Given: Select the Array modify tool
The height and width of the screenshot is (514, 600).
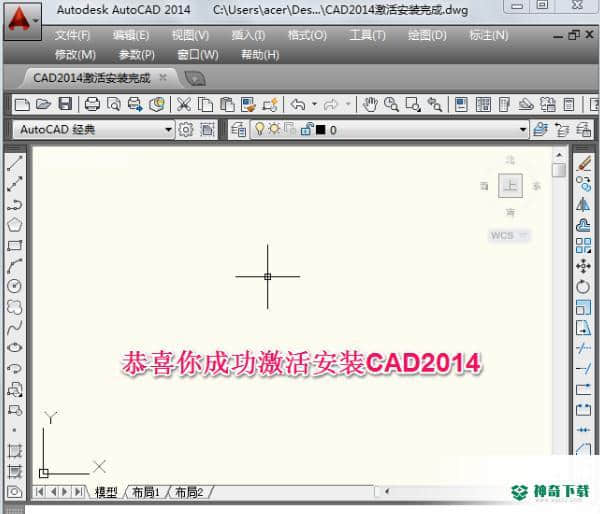Looking at the screenshot, I should 584,245.
